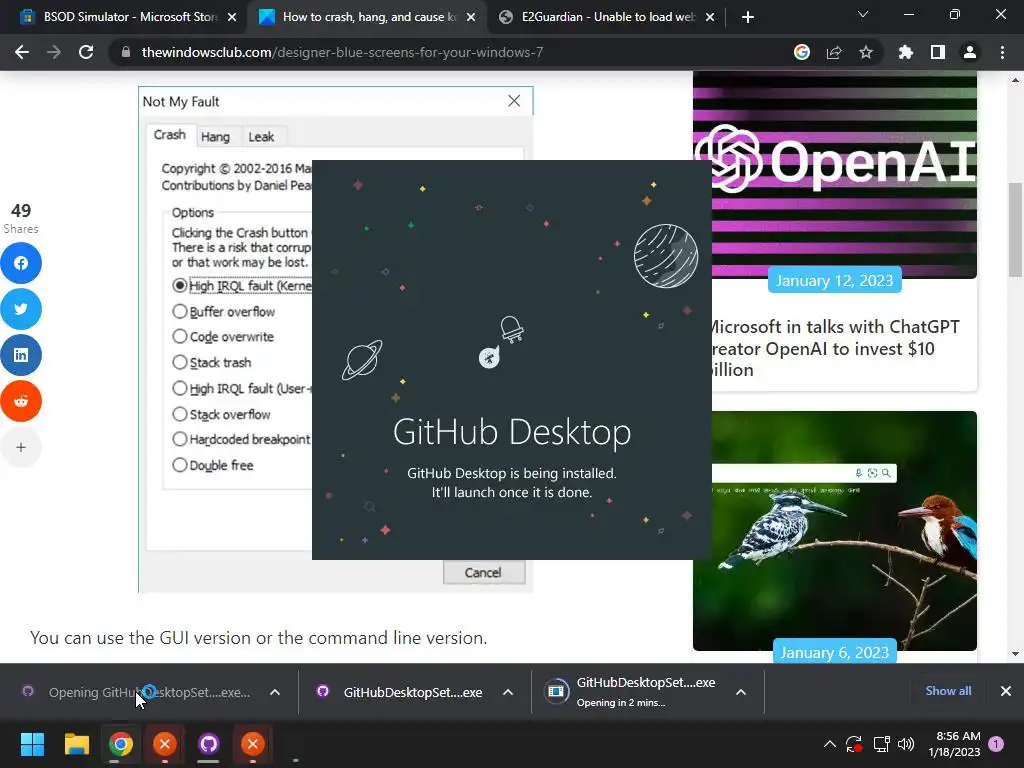Screen dimensions: 1024x768
Task: View site info padlock icon
Action: [x=126, y=52]
